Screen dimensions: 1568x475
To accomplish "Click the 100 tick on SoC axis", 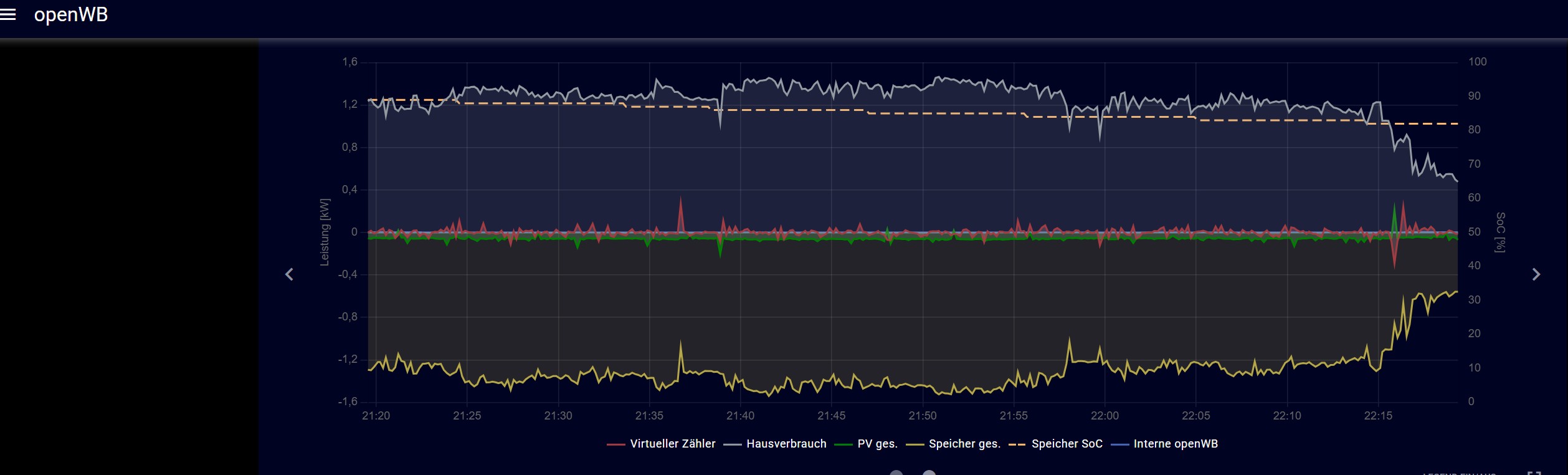I will [1477, 62].
